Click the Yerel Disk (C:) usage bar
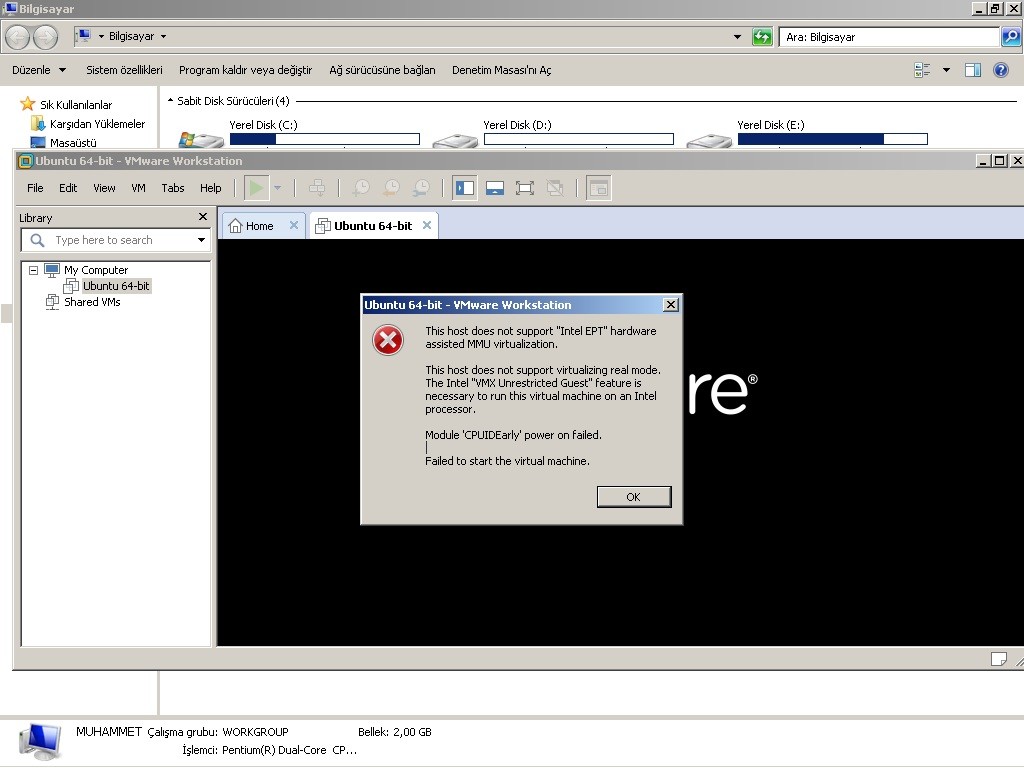This screenshot has width=1024, height=768. point(325,139)
